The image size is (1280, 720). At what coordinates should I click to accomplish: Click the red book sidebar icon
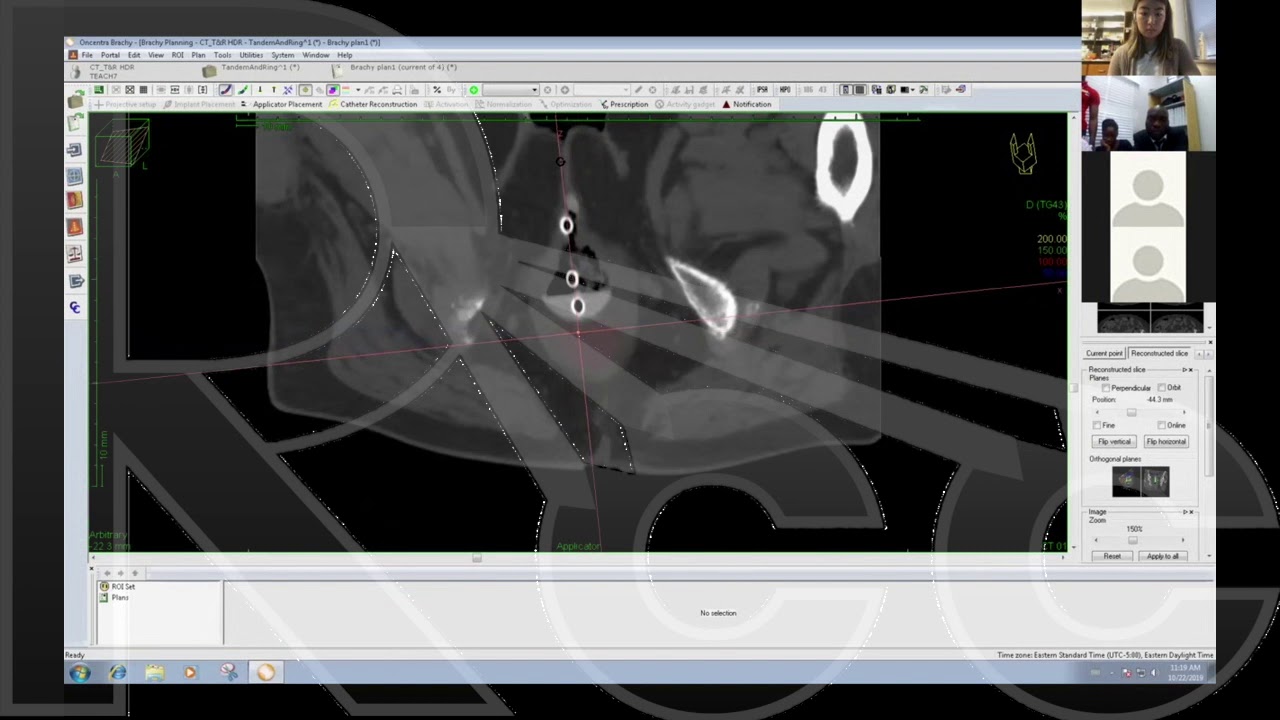pos(74,200)
